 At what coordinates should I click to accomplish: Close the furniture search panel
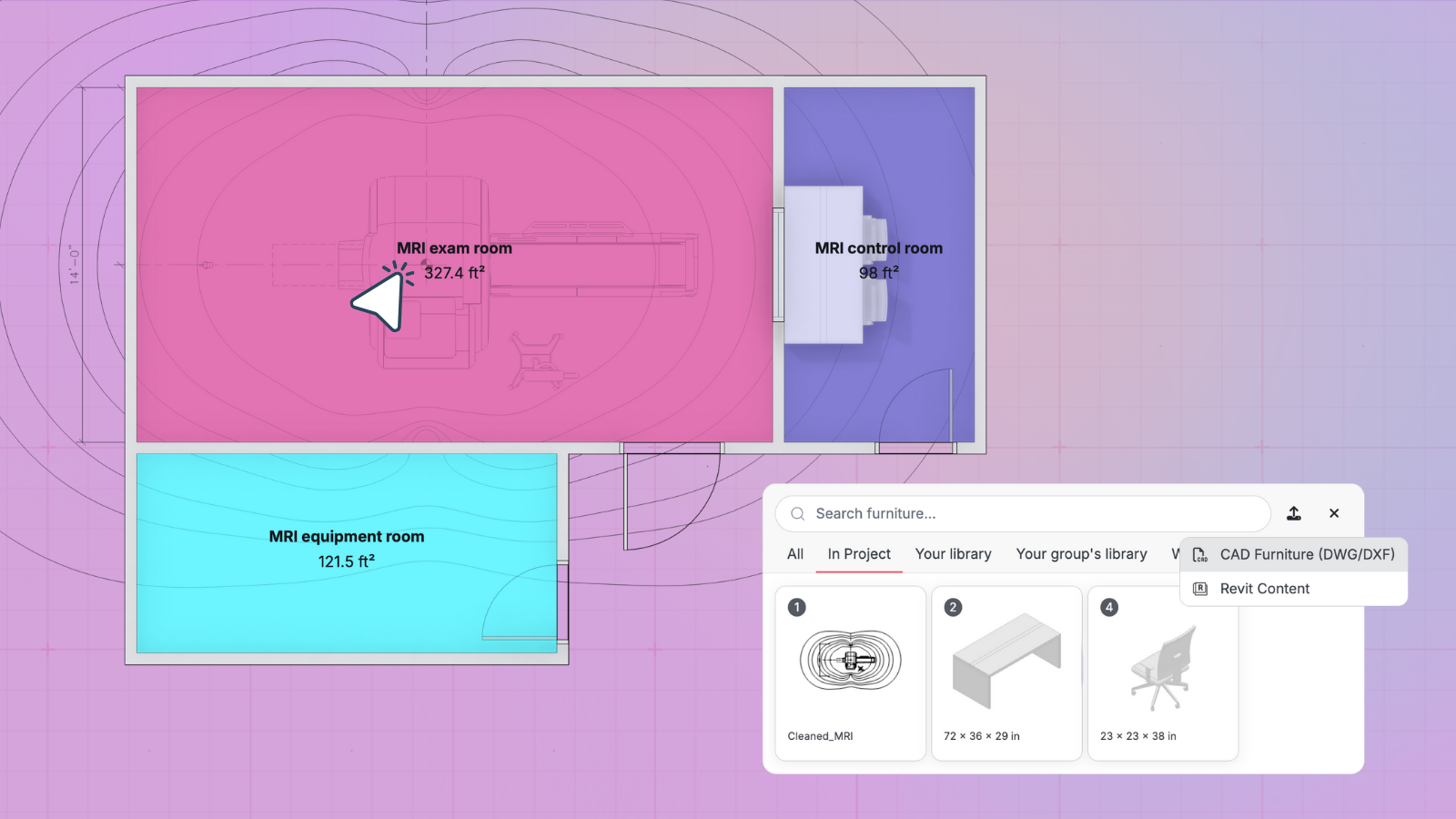tap(1334, 513)
